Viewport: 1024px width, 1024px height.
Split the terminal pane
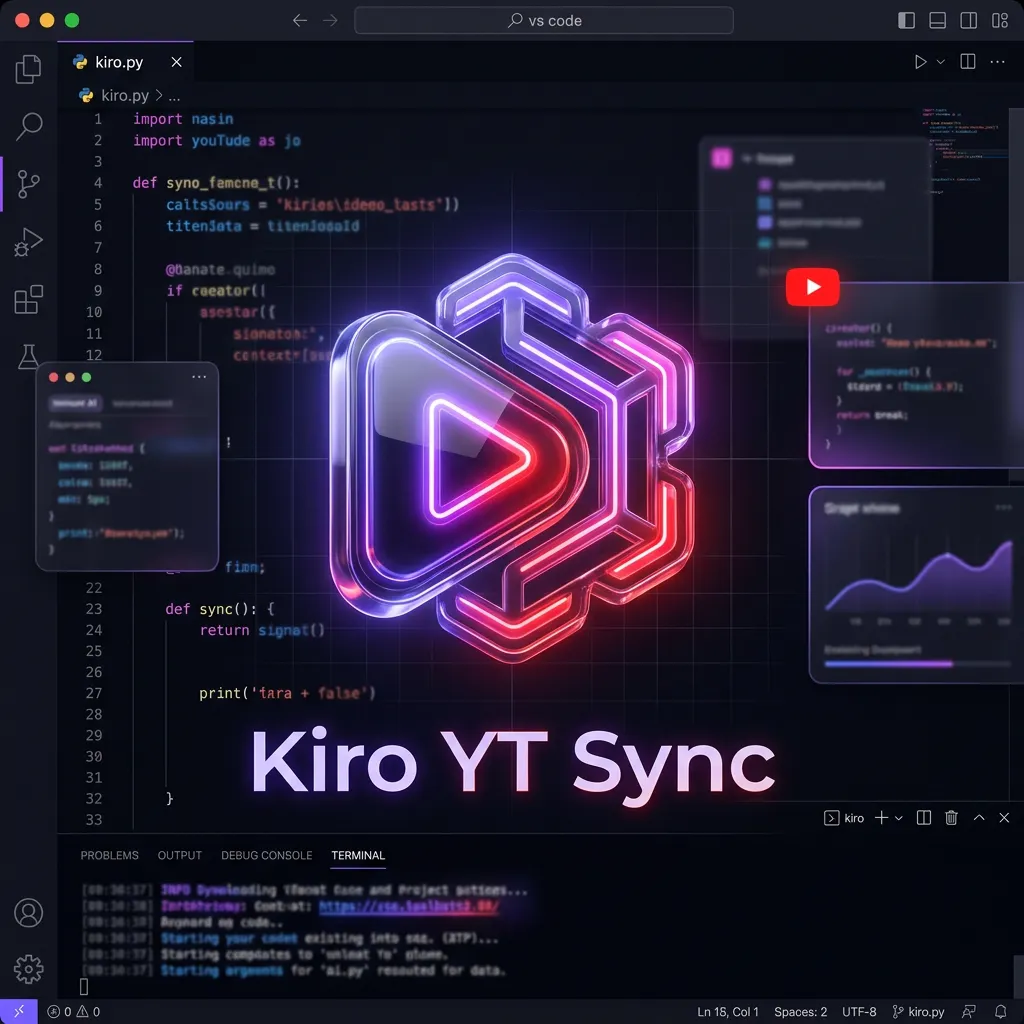pyautogui.click(x=923, y=818)
